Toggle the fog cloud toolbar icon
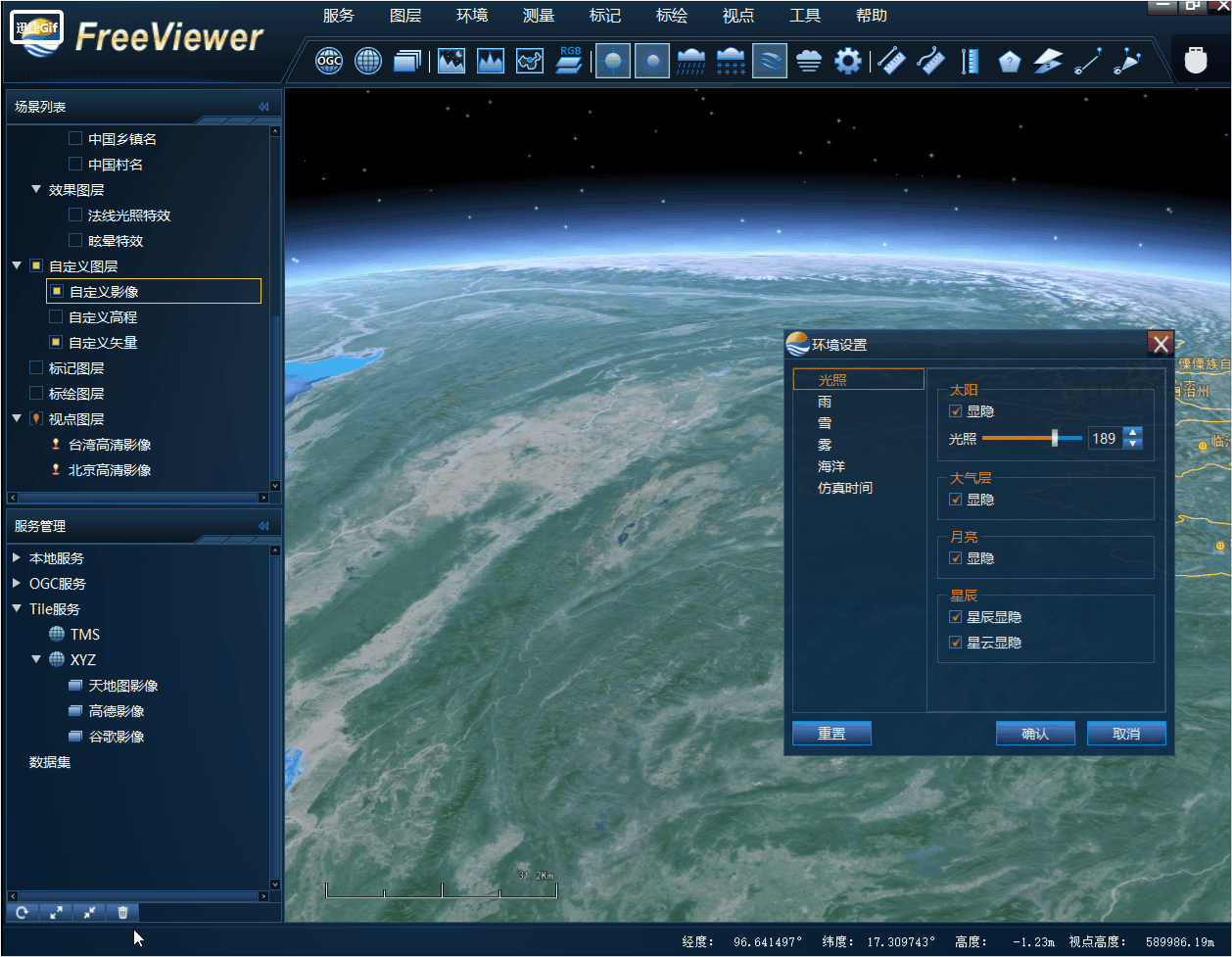Image resolution: width=1232 pixels, height=957 pixels. pyautogui.click(x=809, y=62)
